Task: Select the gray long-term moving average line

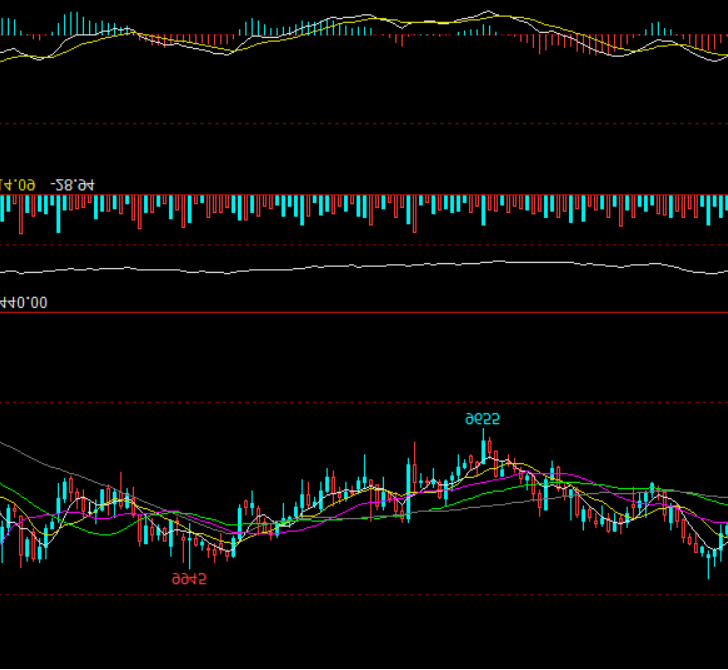Action: tap(60, 468)
